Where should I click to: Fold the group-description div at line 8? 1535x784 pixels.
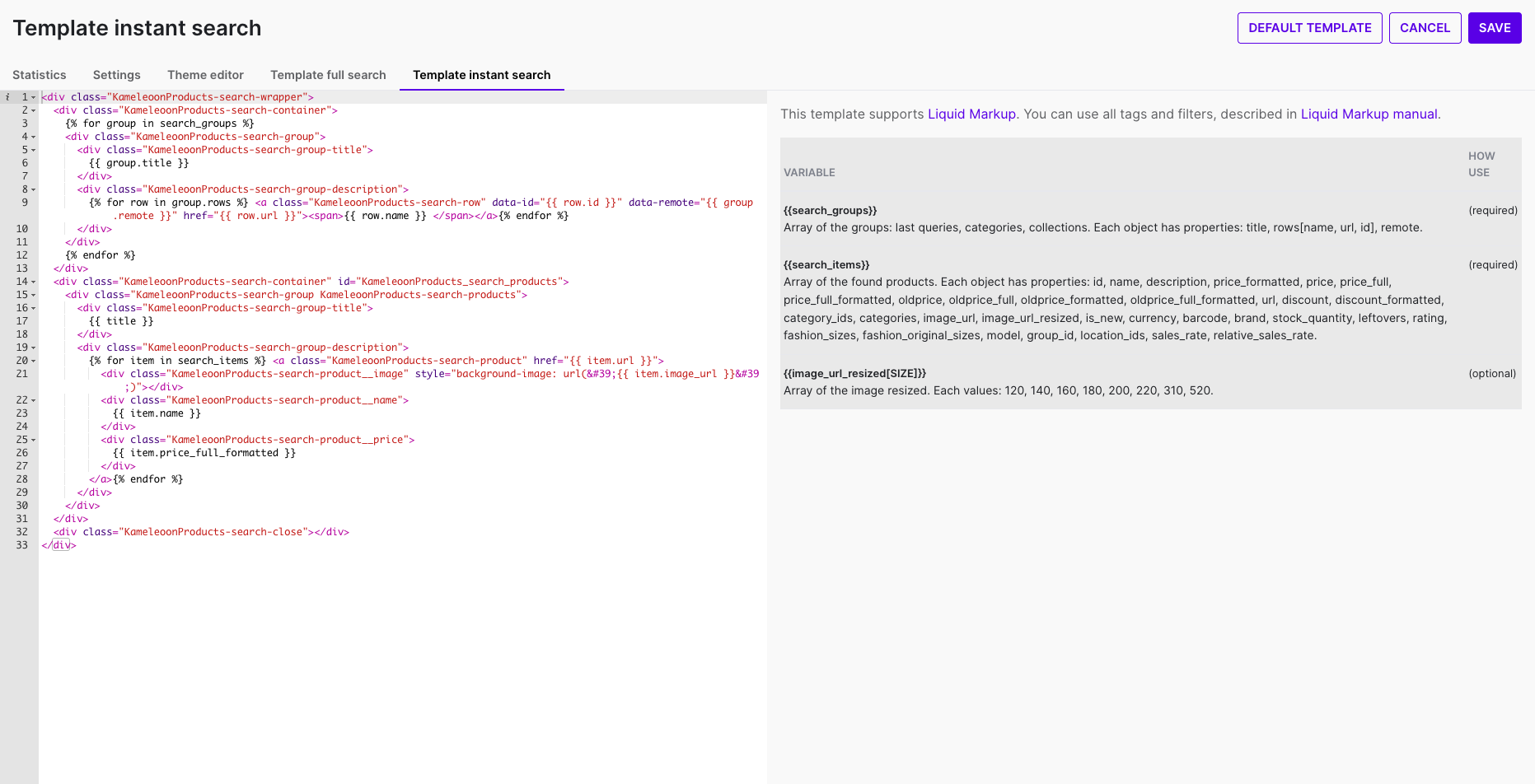[x=34, y=189]
